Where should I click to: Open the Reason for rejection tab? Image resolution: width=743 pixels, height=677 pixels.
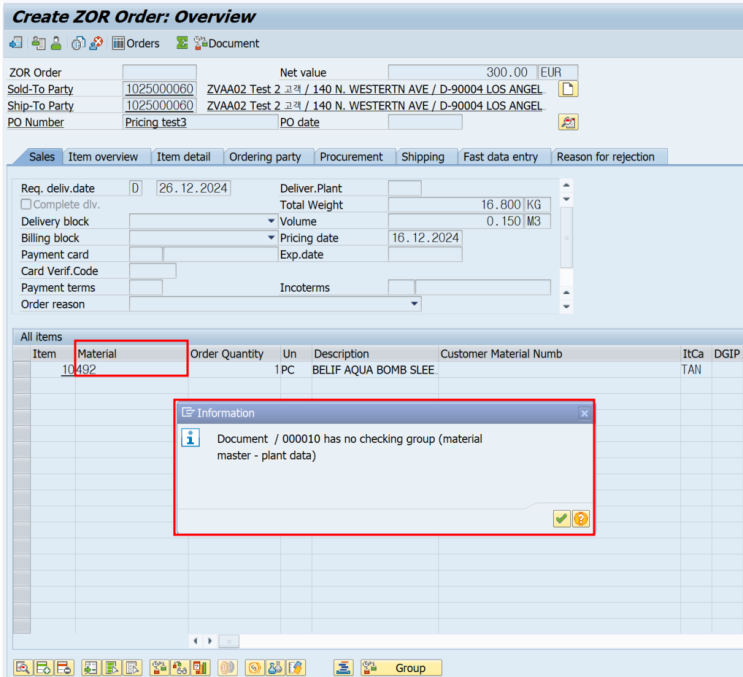coord(606,157)
